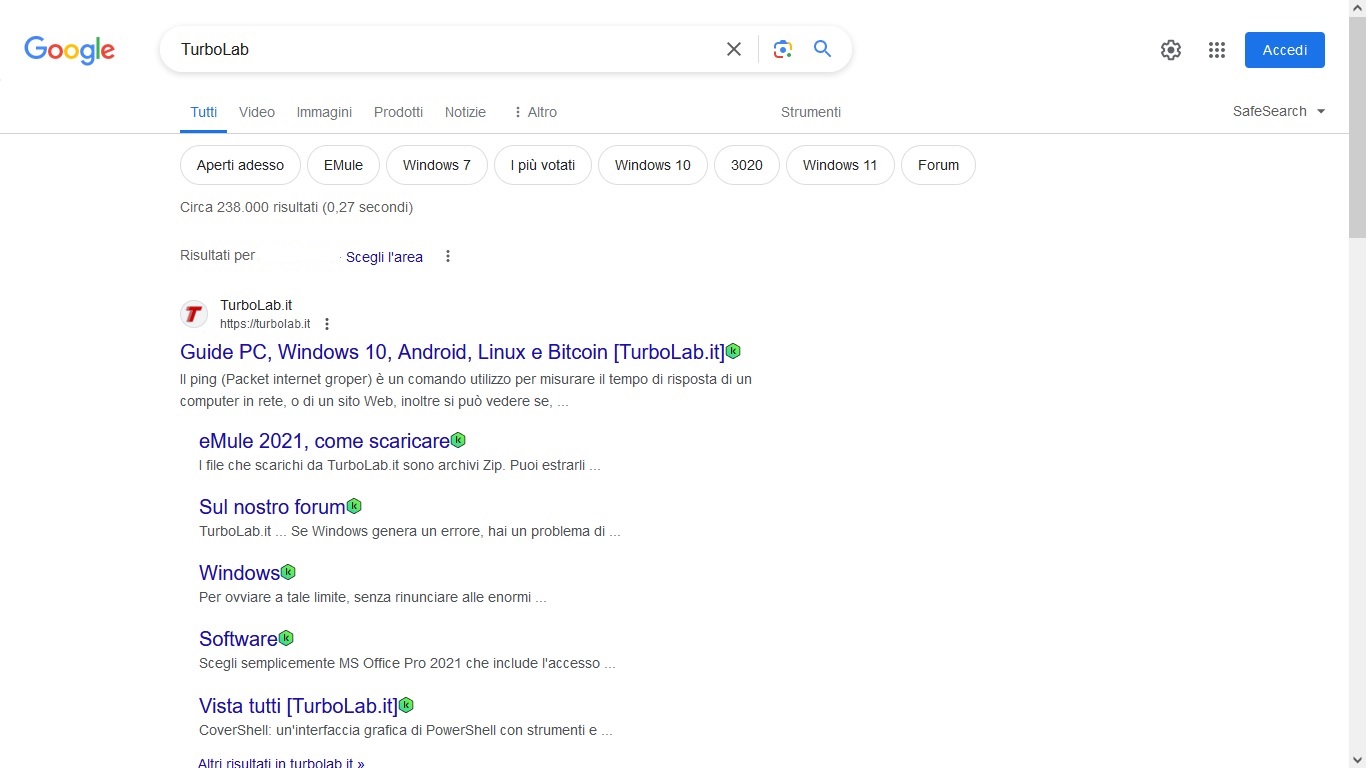This screenshot has width=1366, height=768.
Task: Click green badge next to Vista tutti link
Action: click(406, 705)
